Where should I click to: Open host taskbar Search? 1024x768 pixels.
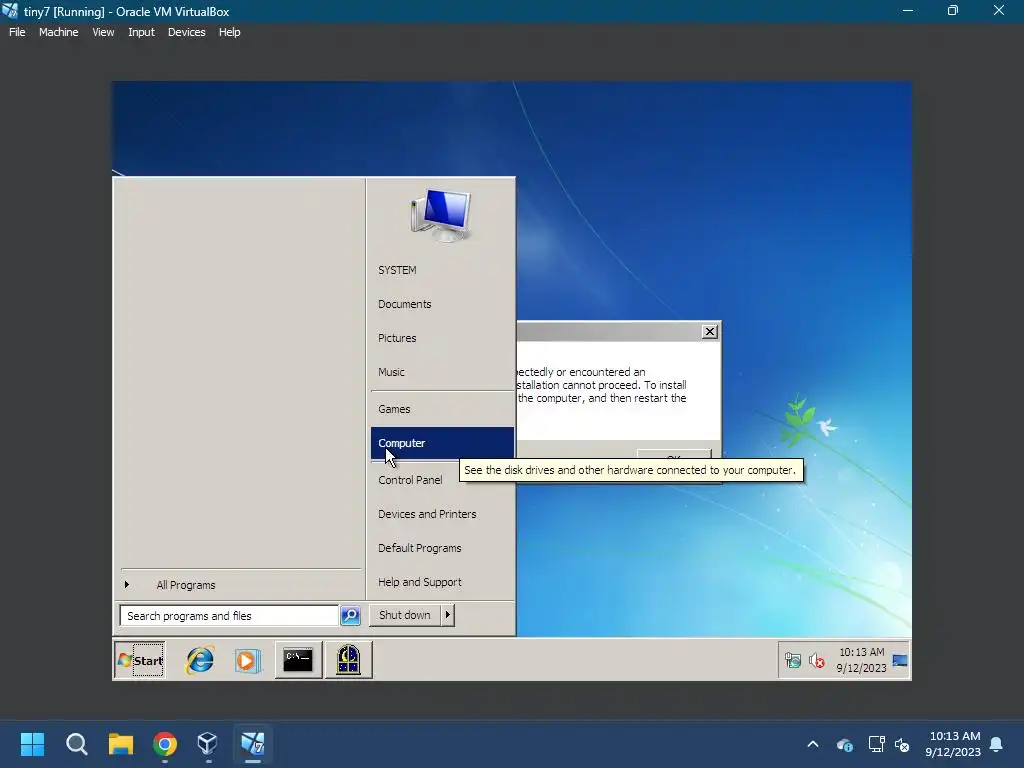(76, 744)
